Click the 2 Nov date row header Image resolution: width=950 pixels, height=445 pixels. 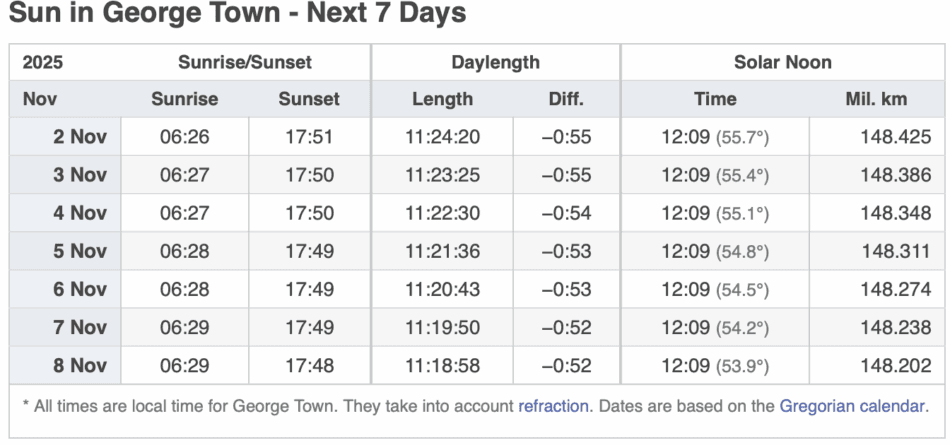80,137
